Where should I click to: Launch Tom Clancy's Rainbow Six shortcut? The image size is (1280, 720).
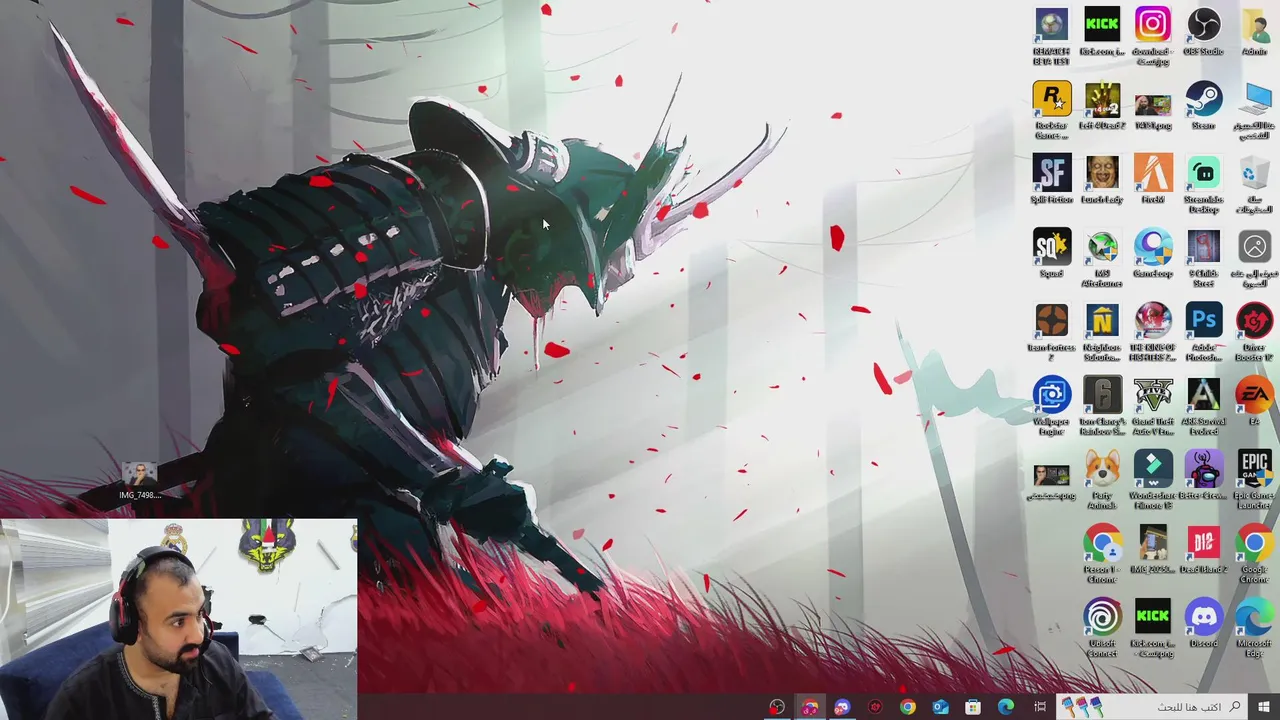(1102, 406)
